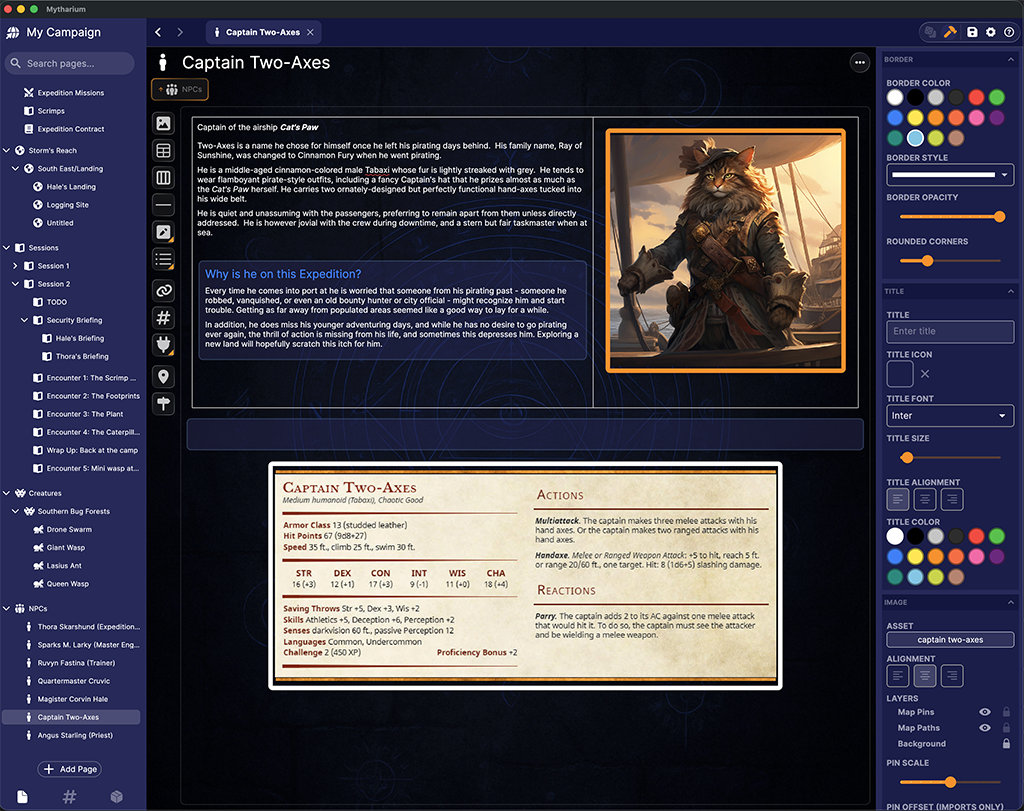Click the save icon in top toolbar
This screenshot has height=811, width=1024.
972,32
